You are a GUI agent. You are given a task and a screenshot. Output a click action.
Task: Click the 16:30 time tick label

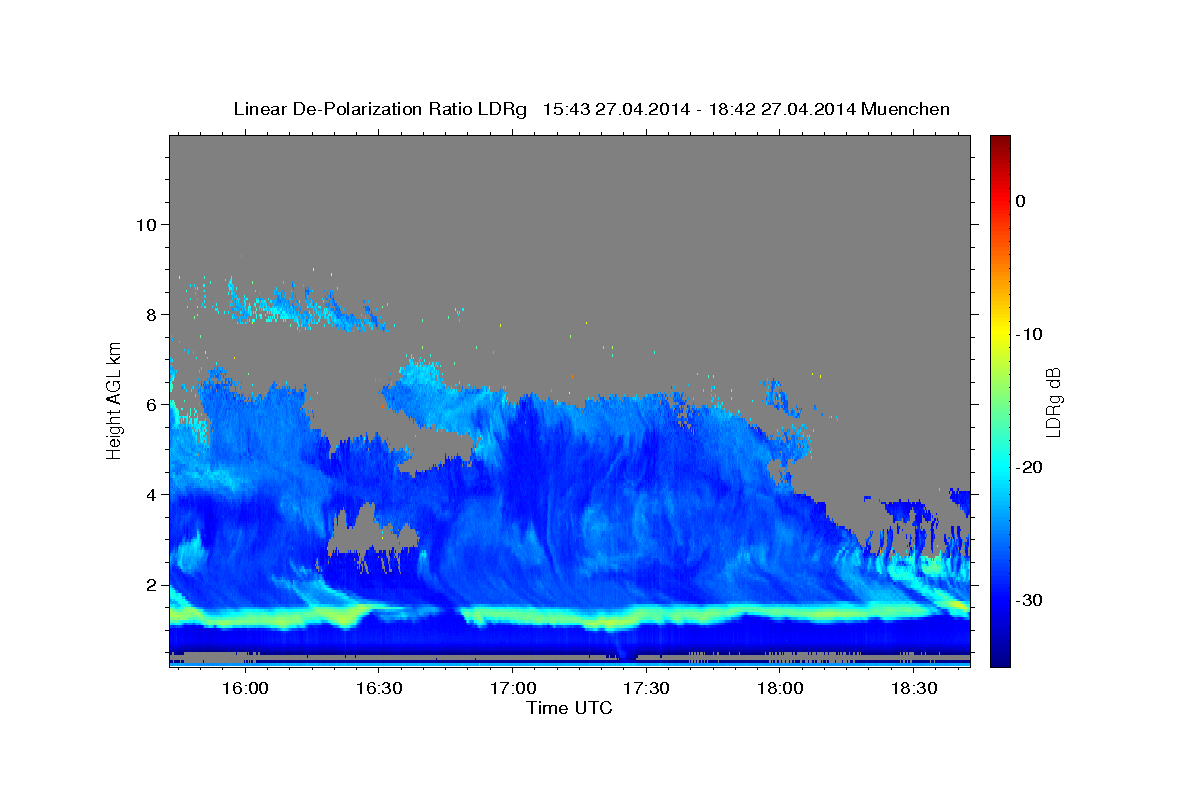pos(378,688)
